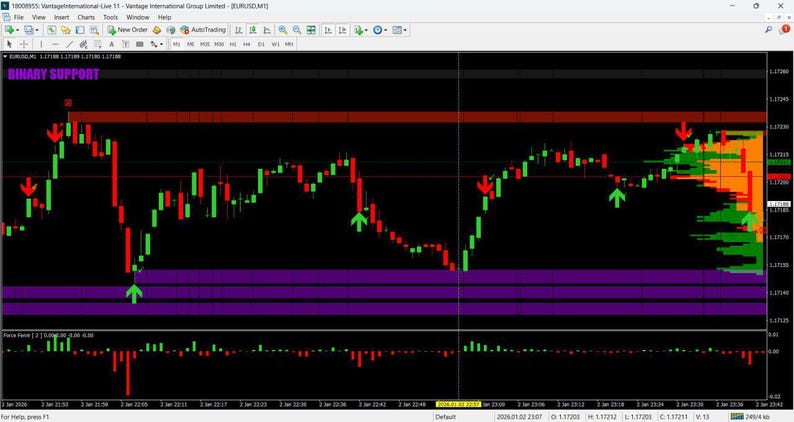Click the Default profile in status bar
794x422 pixels.
[x=446, y=417]
